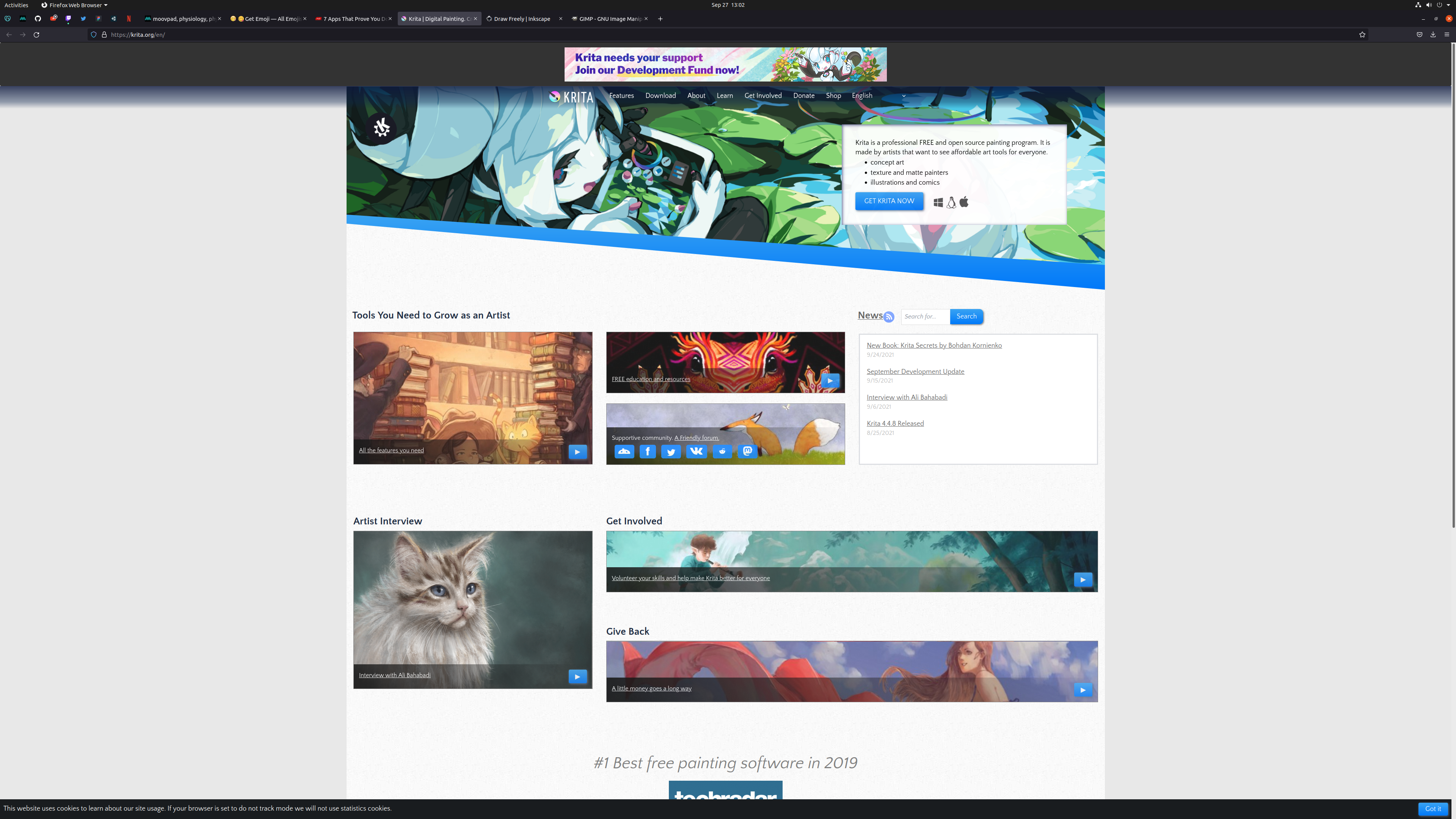Screen dimensions: 1456x819
Task: Open the pinned Twitter tab
Action: pos(83,19)
